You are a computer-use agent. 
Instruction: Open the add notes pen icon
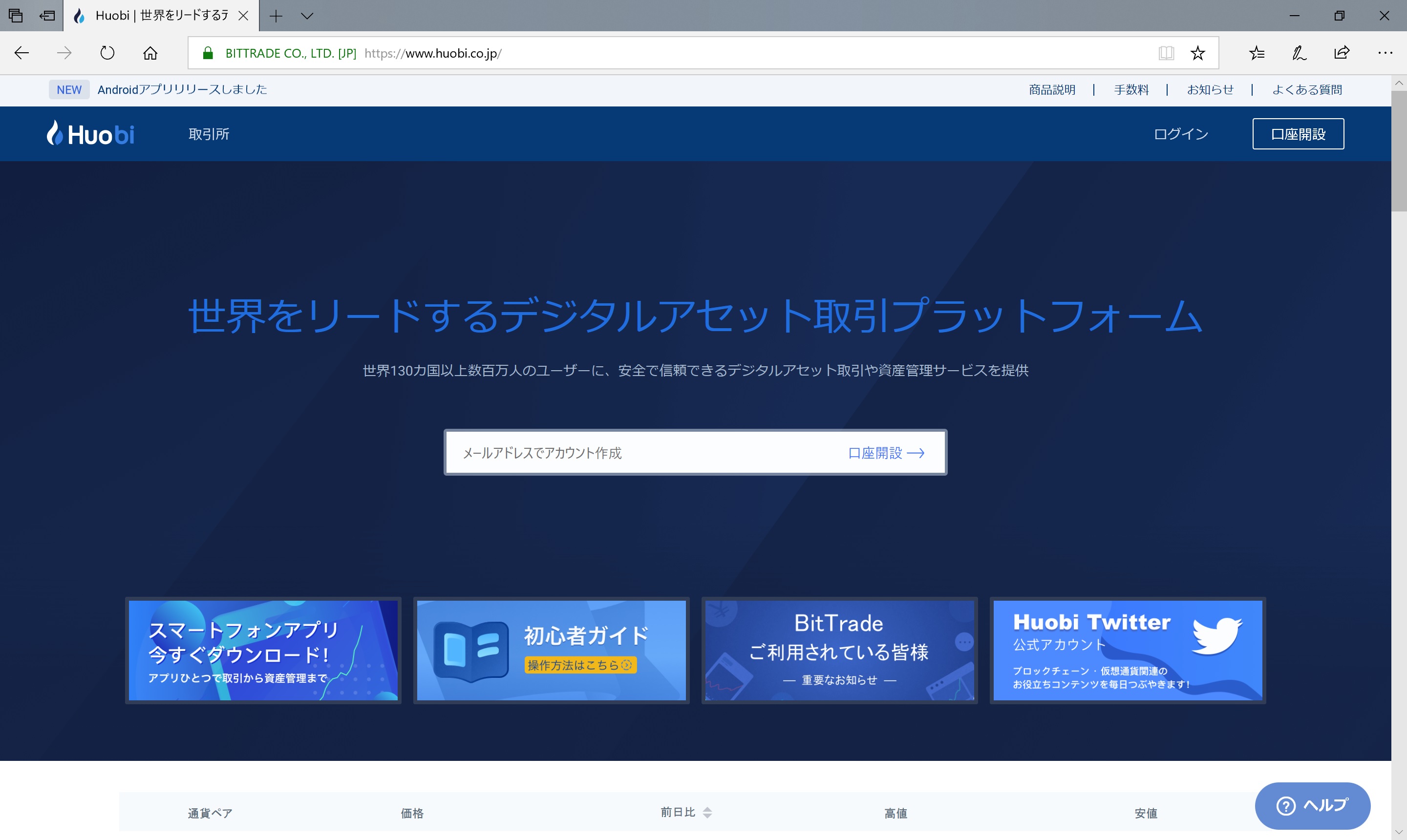(x=1299, y=53)
